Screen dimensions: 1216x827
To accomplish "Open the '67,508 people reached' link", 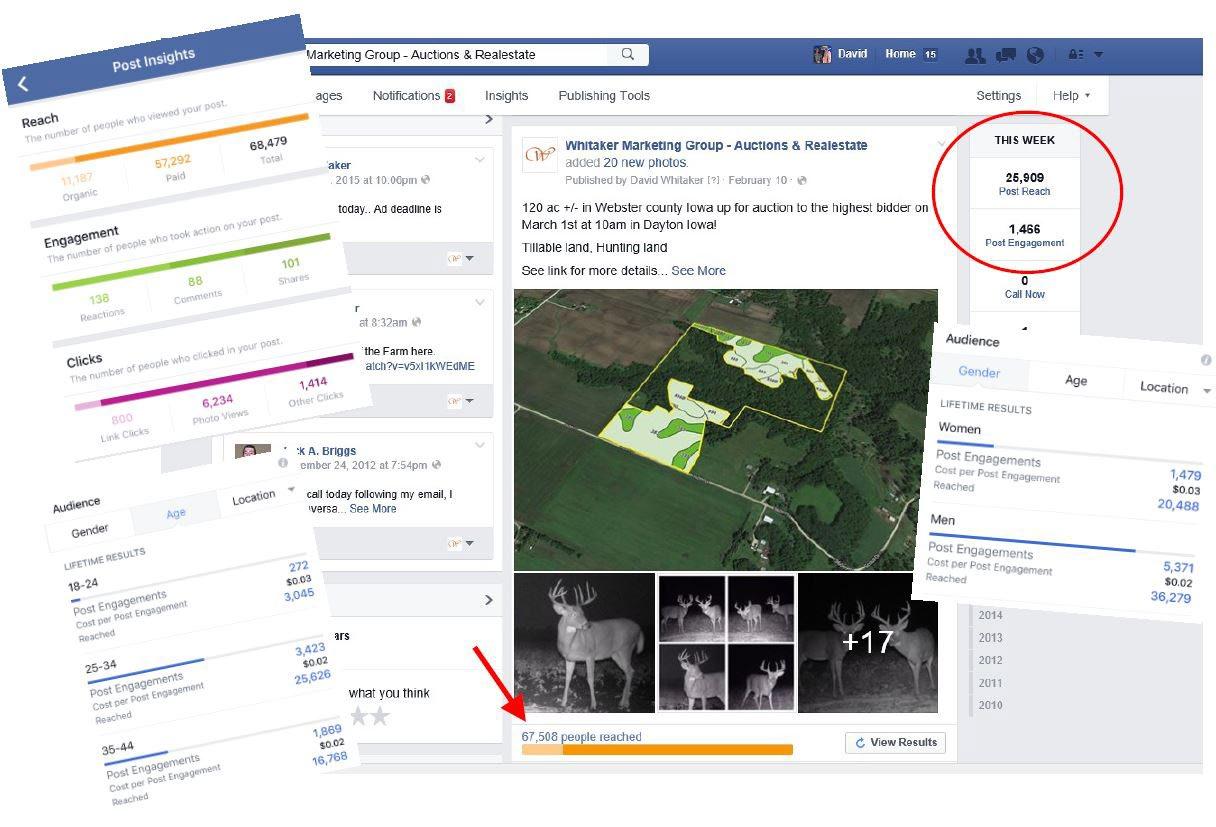I will 582,737.
